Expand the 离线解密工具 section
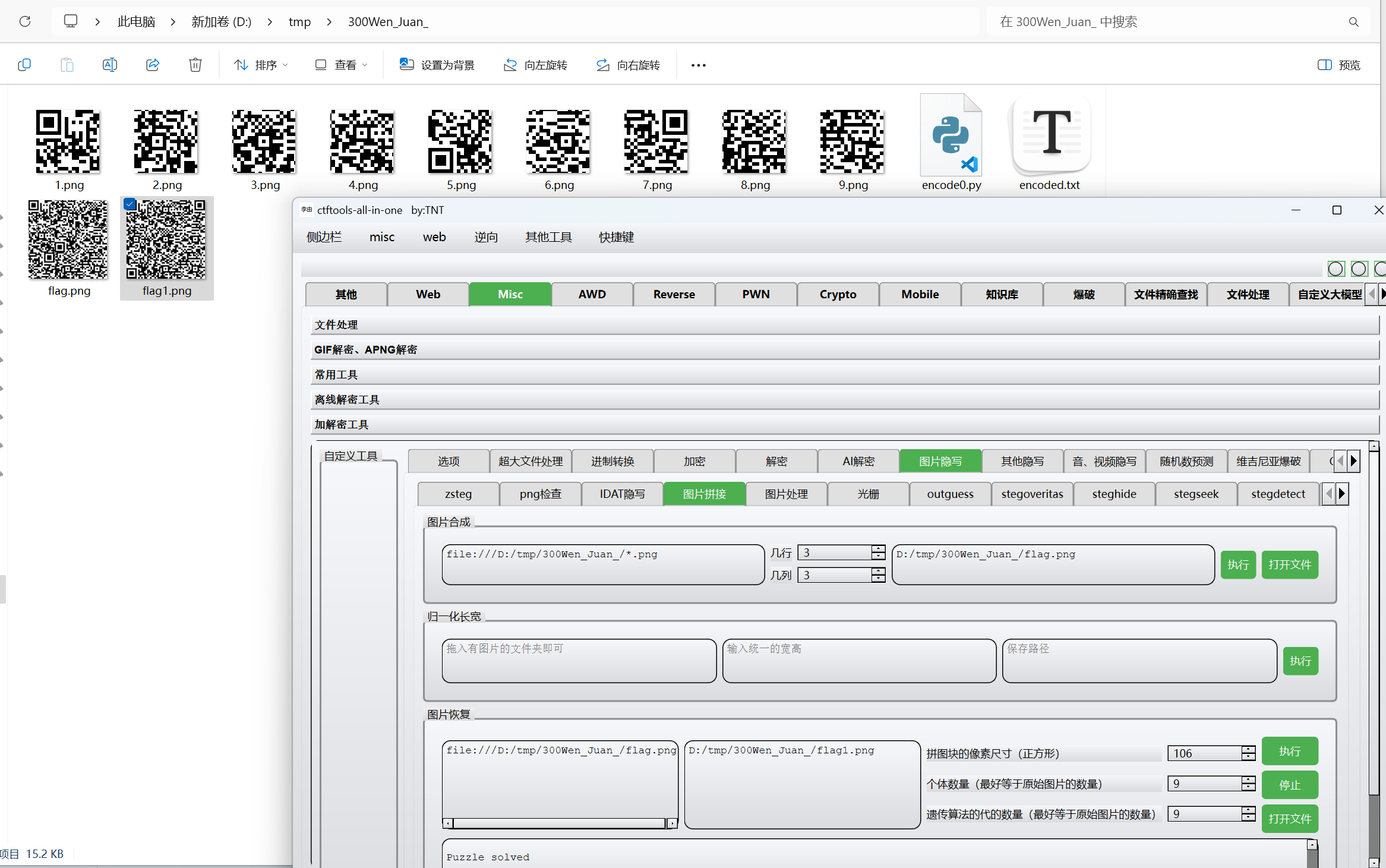The width and height of the screenshot is (1386, 868). click(845, 399)
